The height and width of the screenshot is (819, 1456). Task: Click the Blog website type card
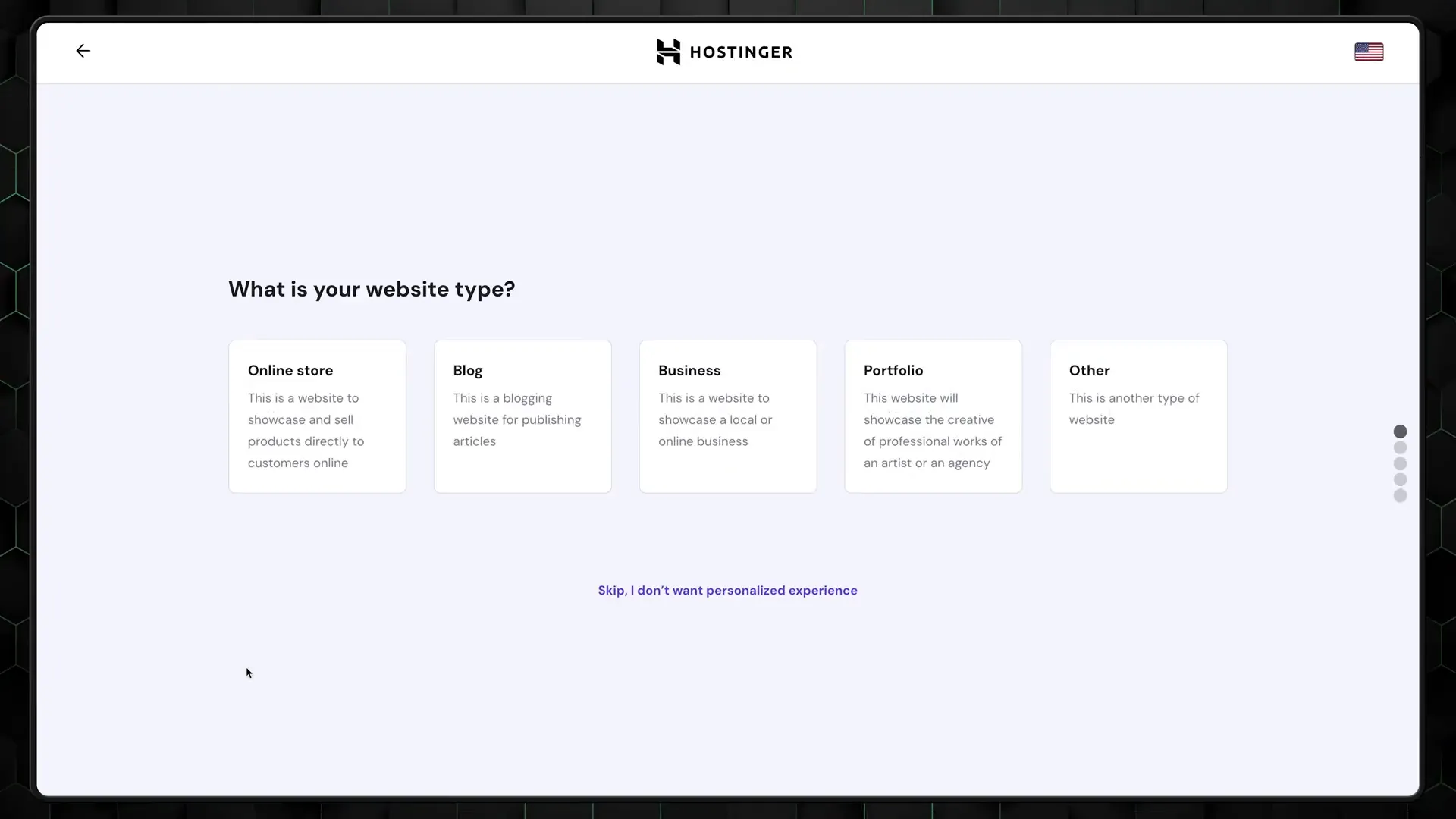[x=522, y=416]
